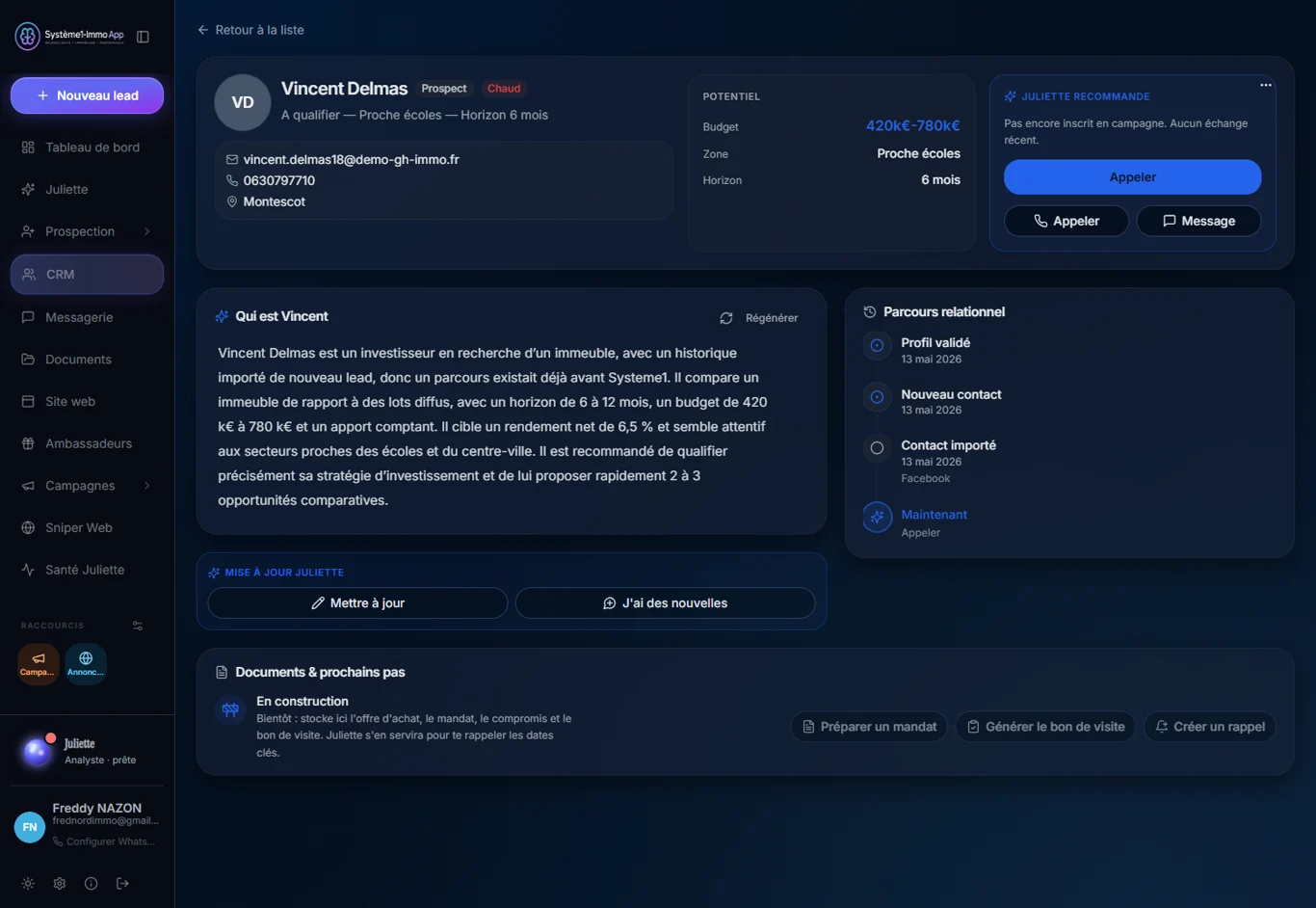Screen dimensions: 1316x908
Task: Click the Montescot location
Action: click(275, 202)
